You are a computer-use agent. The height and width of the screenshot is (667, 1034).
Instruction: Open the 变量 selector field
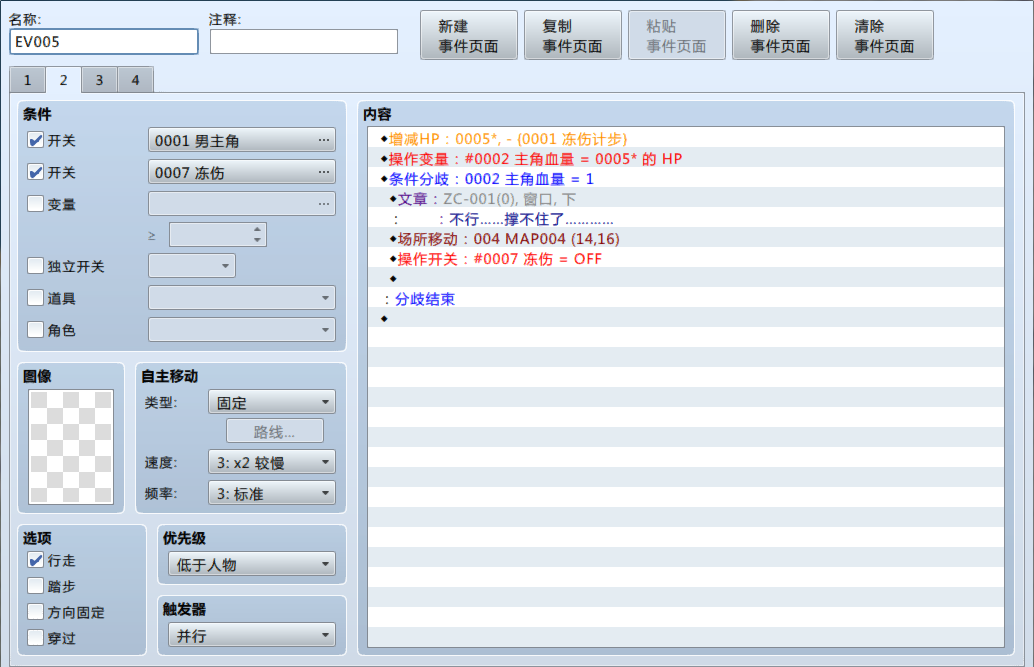click(241, 203)
